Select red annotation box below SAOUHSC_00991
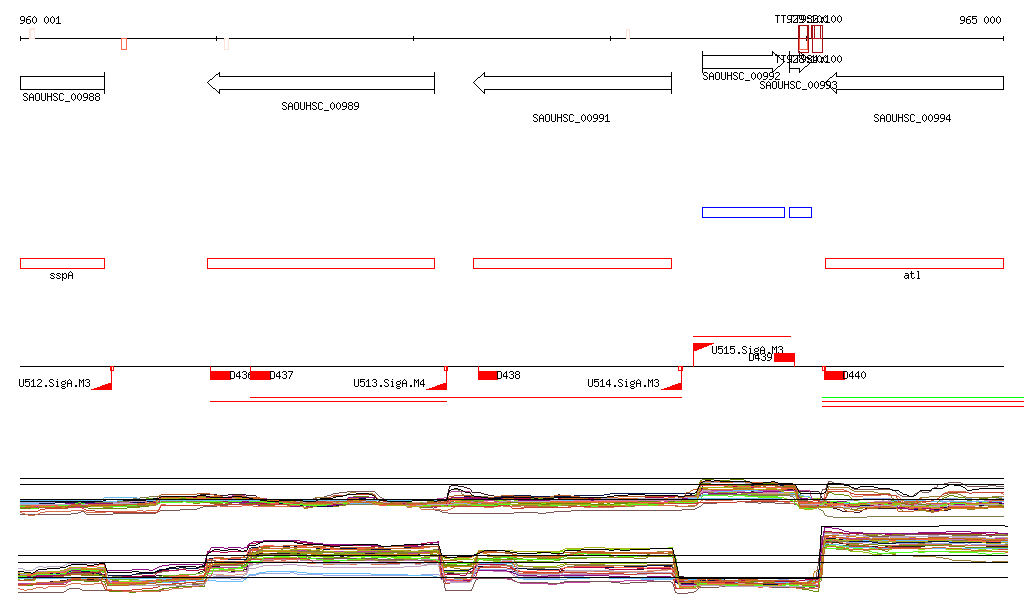Screen dimensions: 1024x611 coord(572,264)
